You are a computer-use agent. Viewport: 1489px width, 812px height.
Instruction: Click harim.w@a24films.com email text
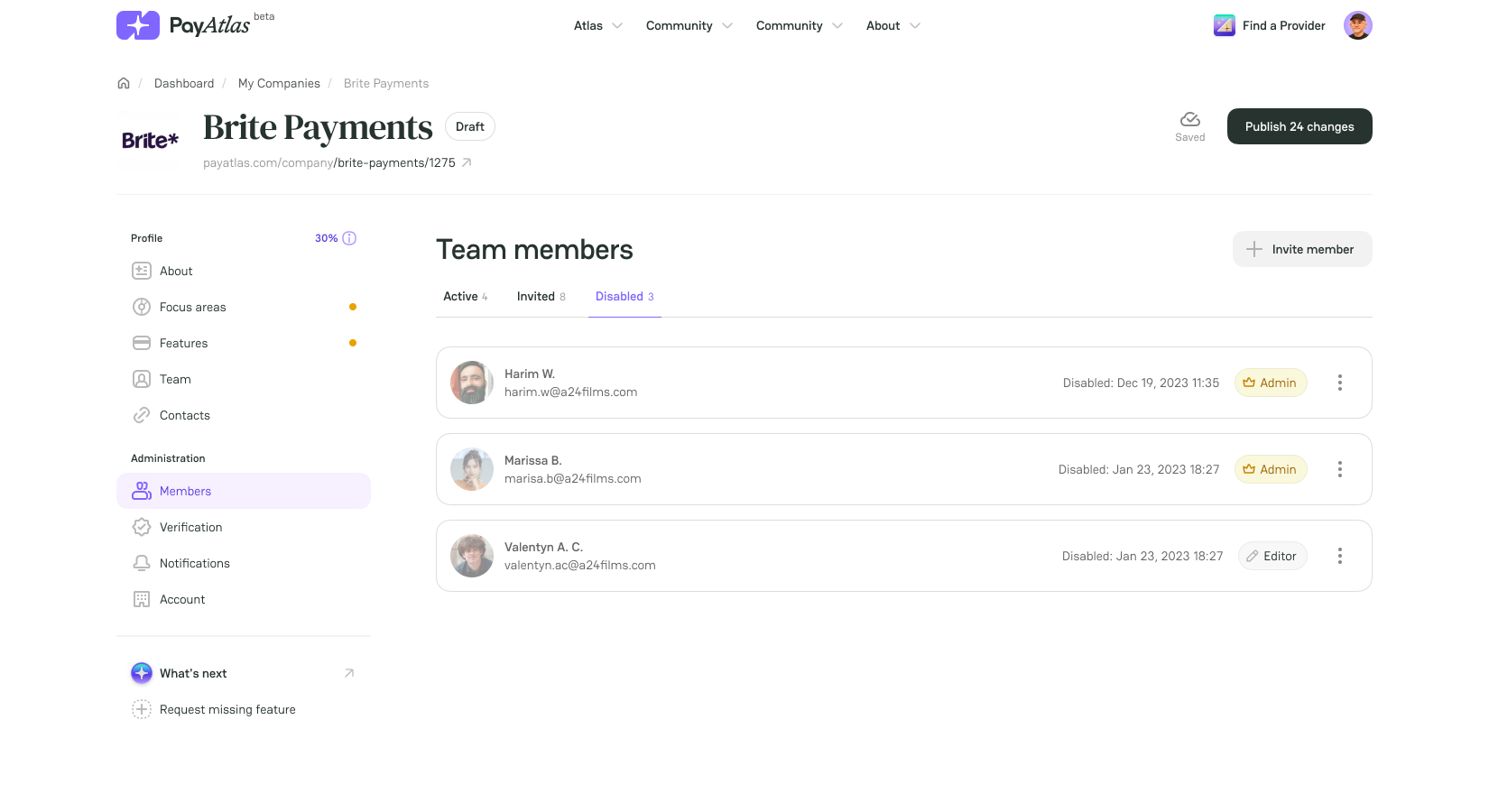570,392
